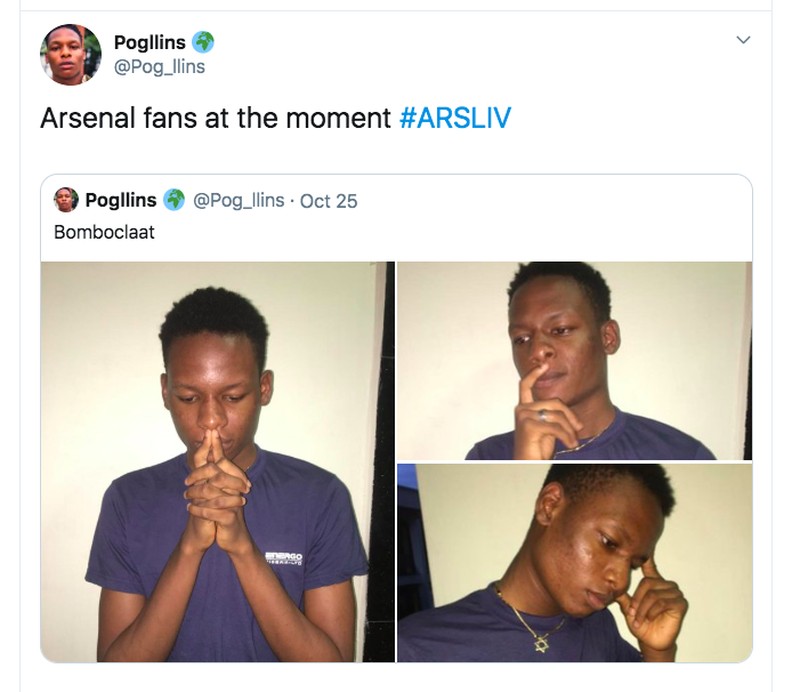Open the tweet options chevron menu
Screen dimensions: 800x692
(x=742, y=40)
